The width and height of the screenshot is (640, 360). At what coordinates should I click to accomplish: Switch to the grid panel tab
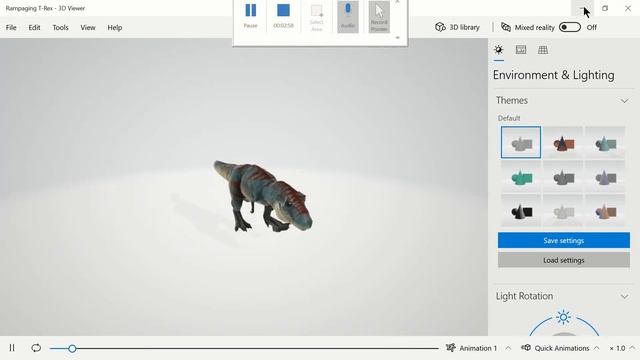click(543, 50)
